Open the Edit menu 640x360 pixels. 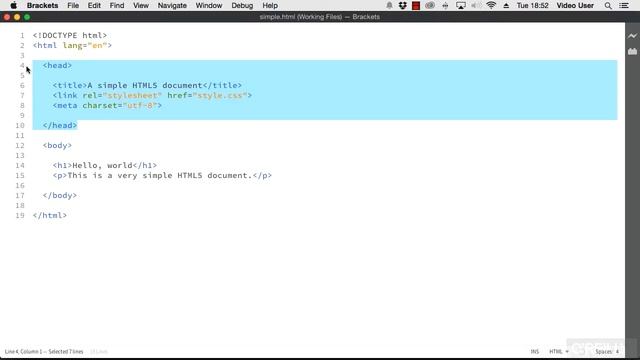click(94, 5)
